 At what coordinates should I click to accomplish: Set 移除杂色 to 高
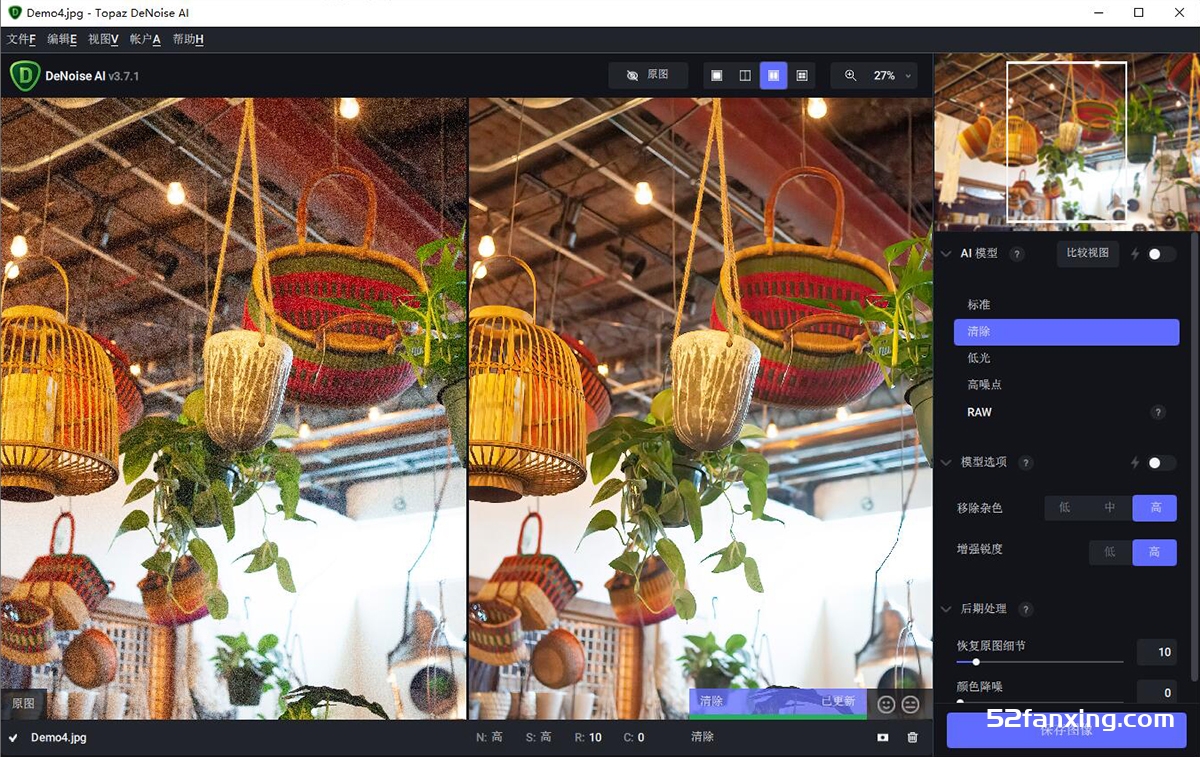click(x=1155, y=508)
